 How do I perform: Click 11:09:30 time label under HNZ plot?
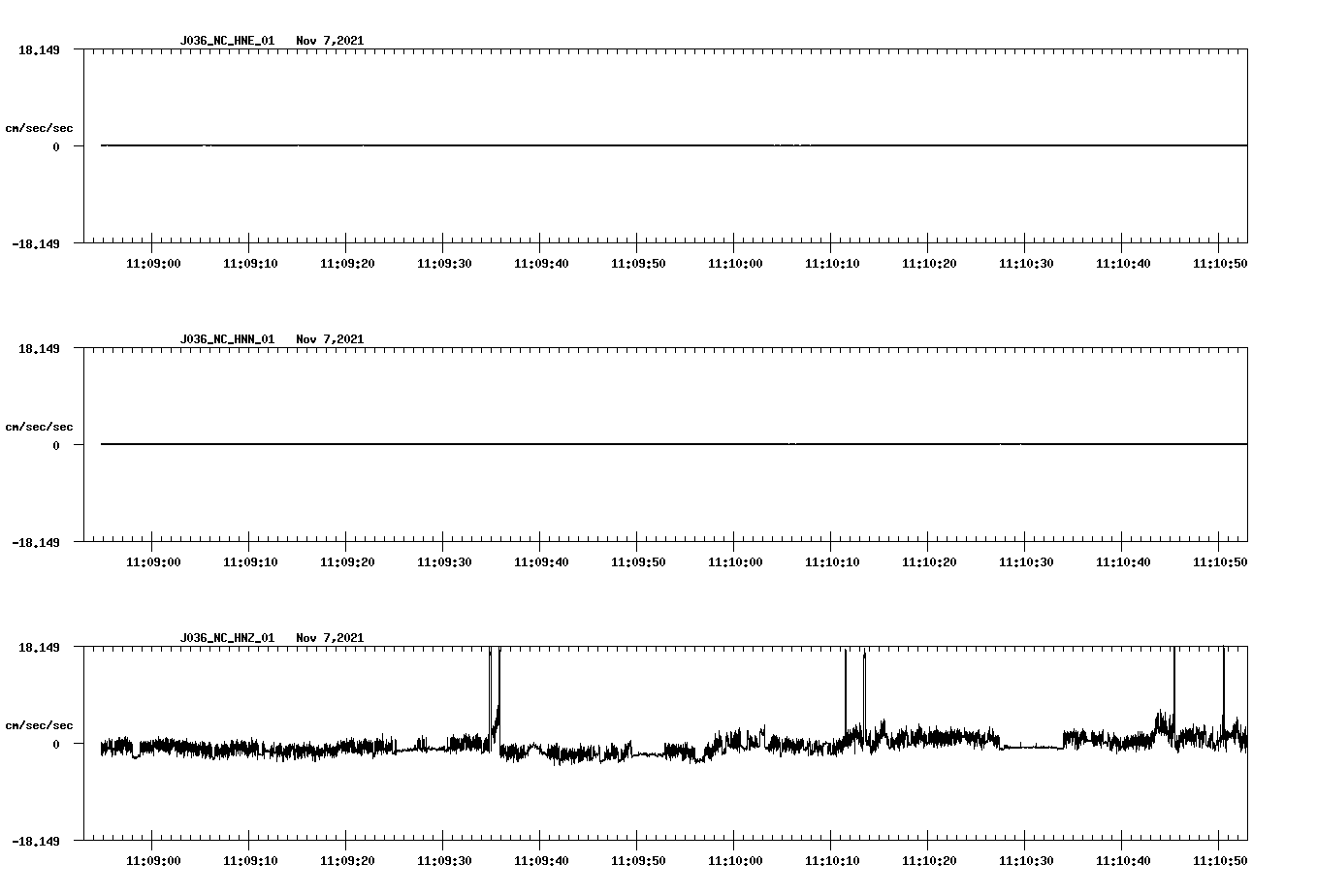[444, 861]
